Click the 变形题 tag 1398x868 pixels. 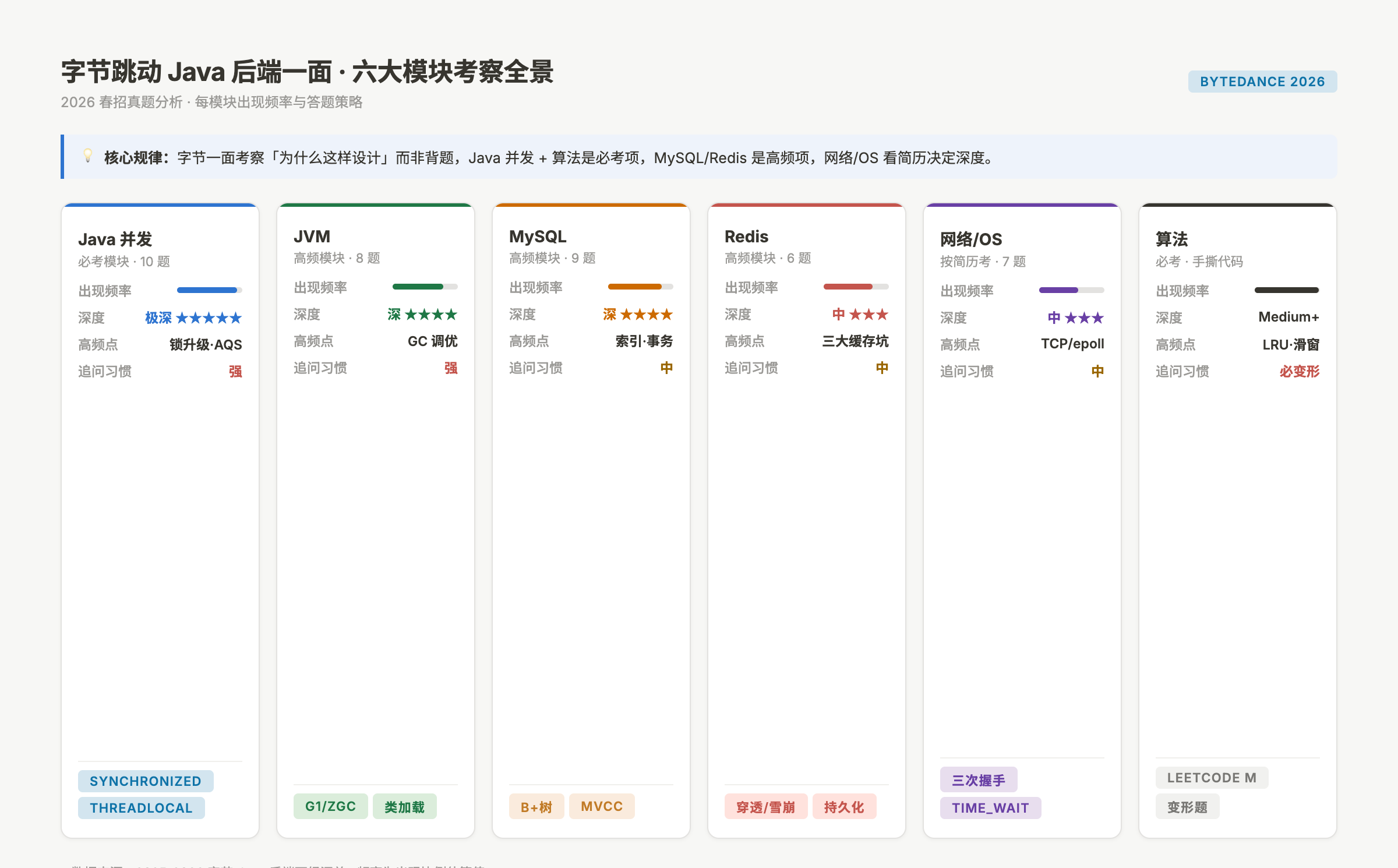[1187, 806]
